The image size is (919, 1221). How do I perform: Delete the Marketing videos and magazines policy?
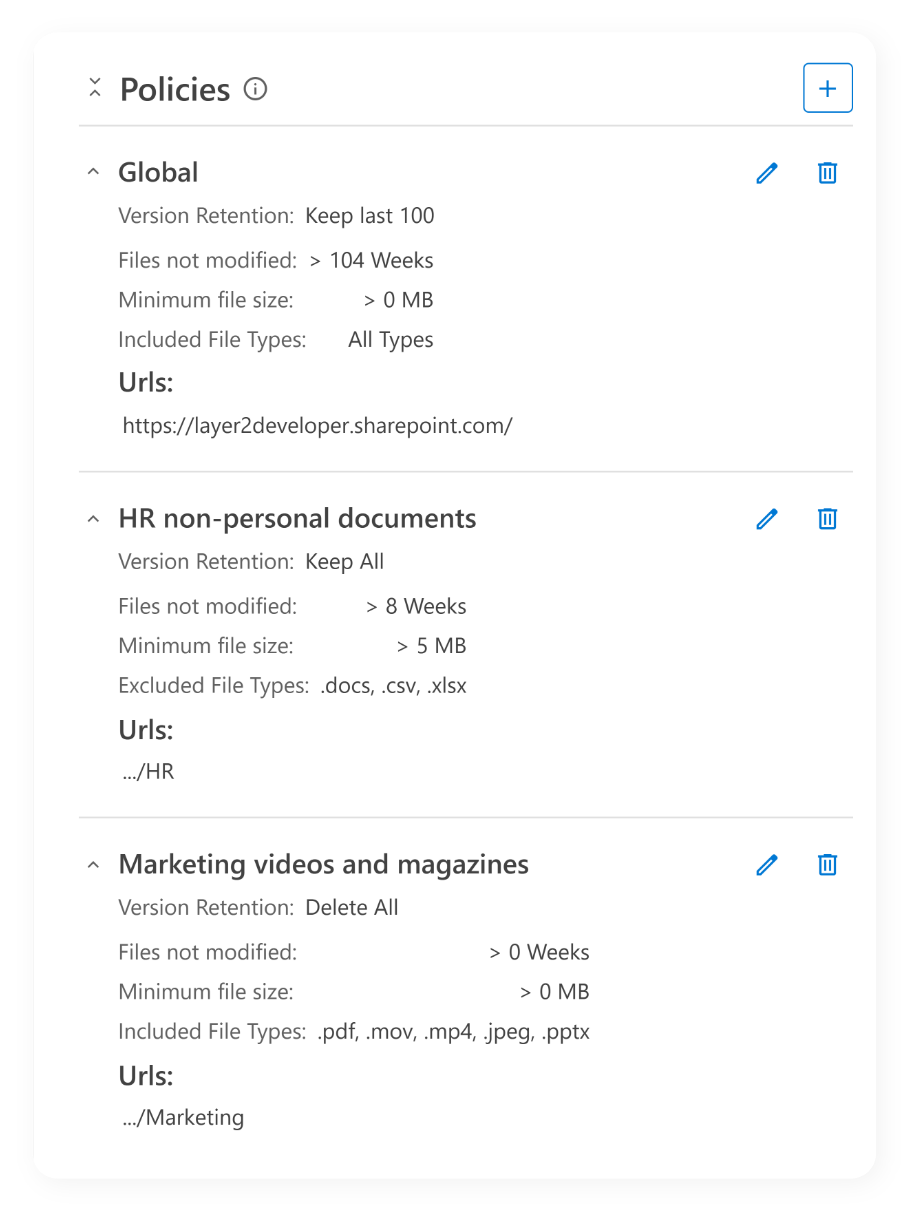coord(827,865)
